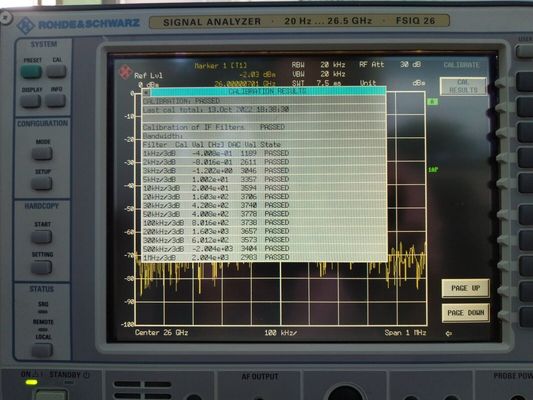Image resolution: width=533 pixels, height=400 pixels.
Task: Toggle the ON/STANDBY power switch
Action: click(x=51, y=395)
